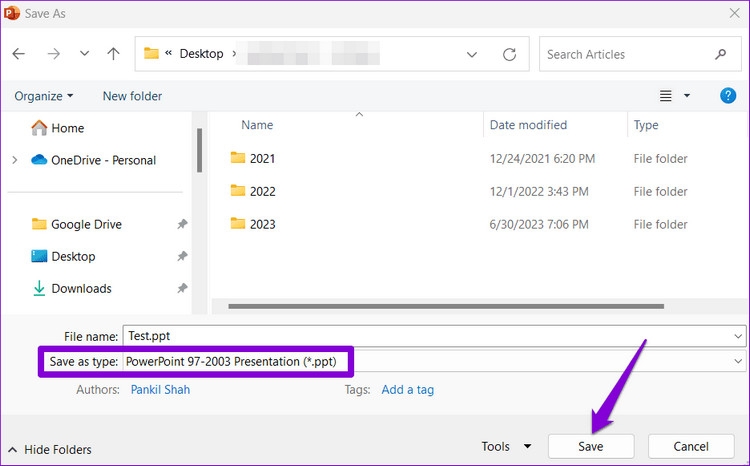Open help with blue question icon

tap(728, 96)
